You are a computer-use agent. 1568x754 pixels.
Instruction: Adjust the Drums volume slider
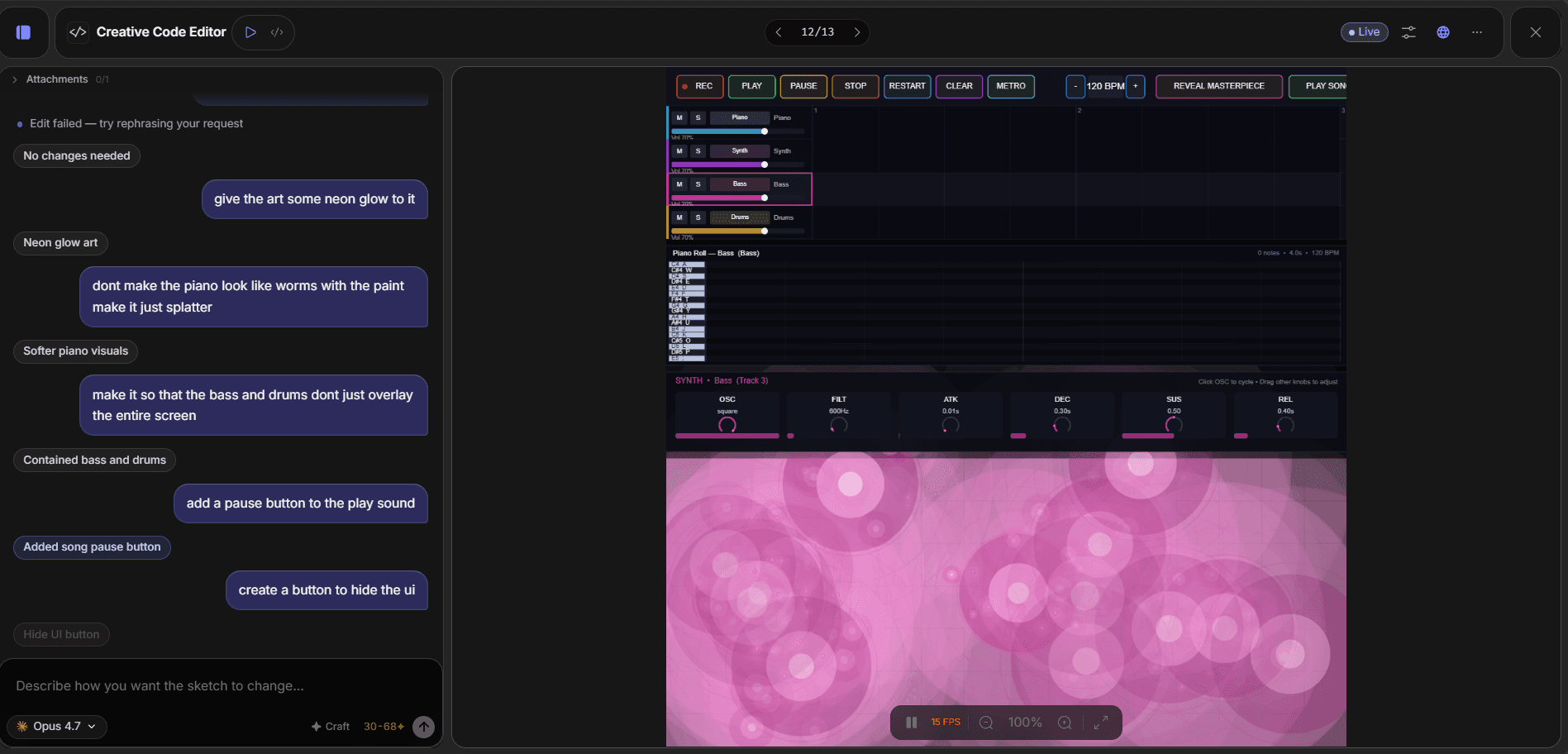[x=738, y=231]
